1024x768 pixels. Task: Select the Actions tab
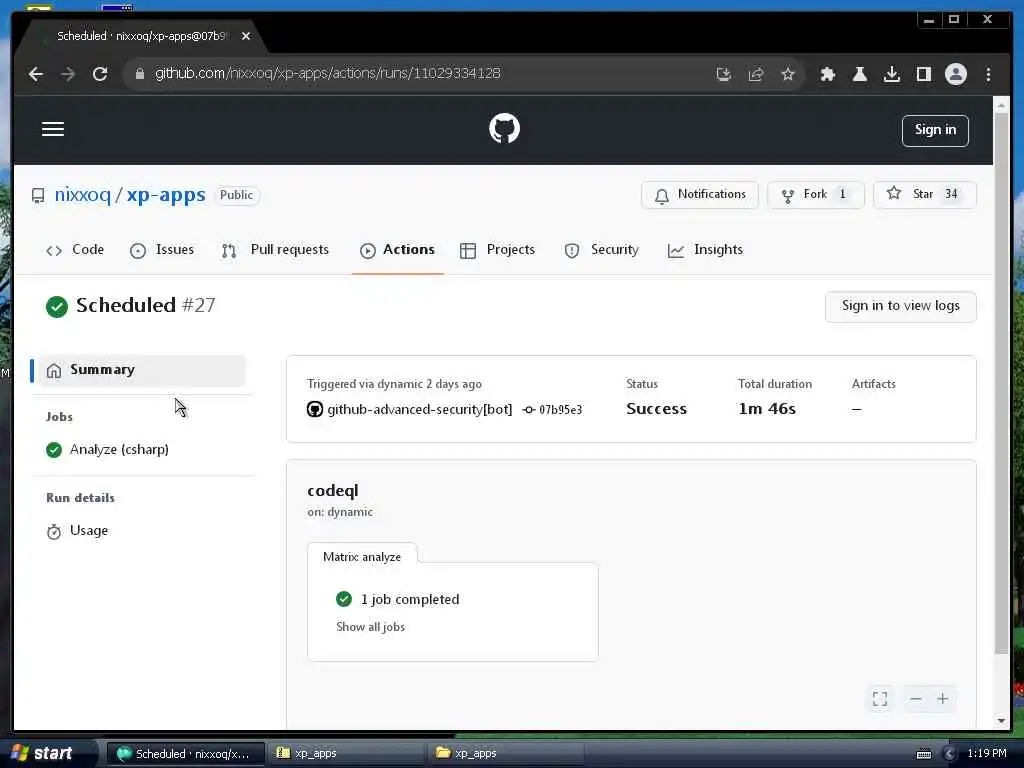[397, 250]
